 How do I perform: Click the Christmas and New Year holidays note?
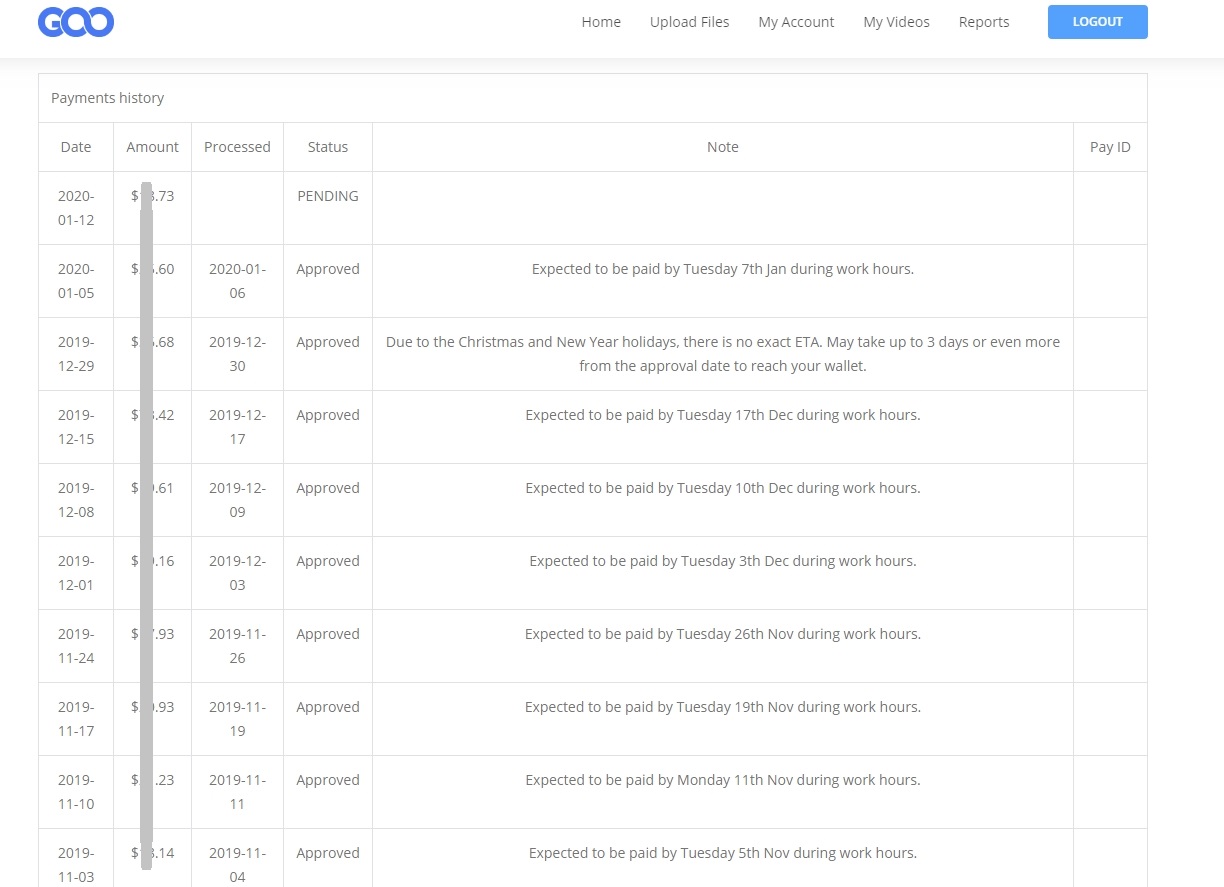(723, 354)
